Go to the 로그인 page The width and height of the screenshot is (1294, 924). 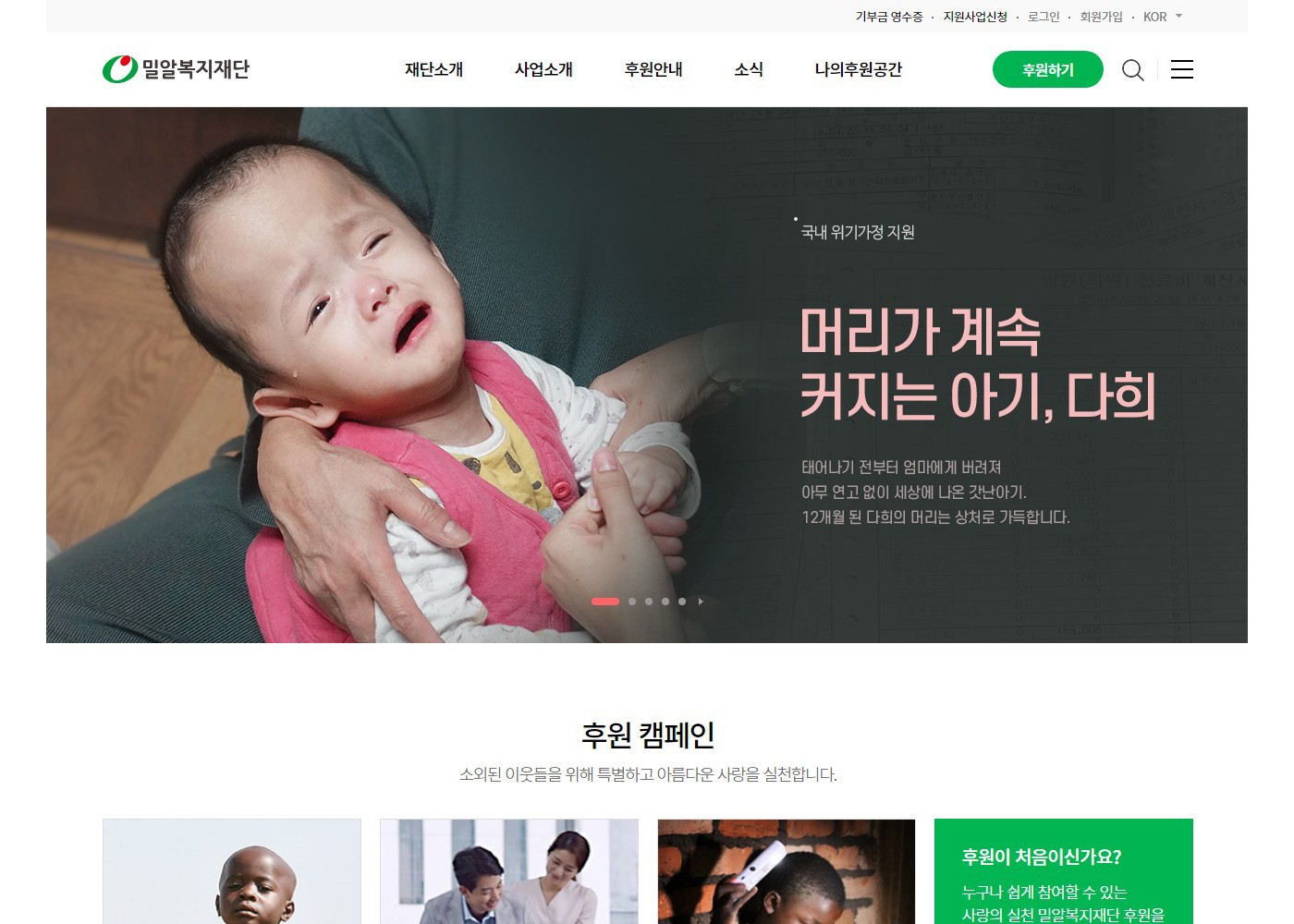pos(1044,17)
